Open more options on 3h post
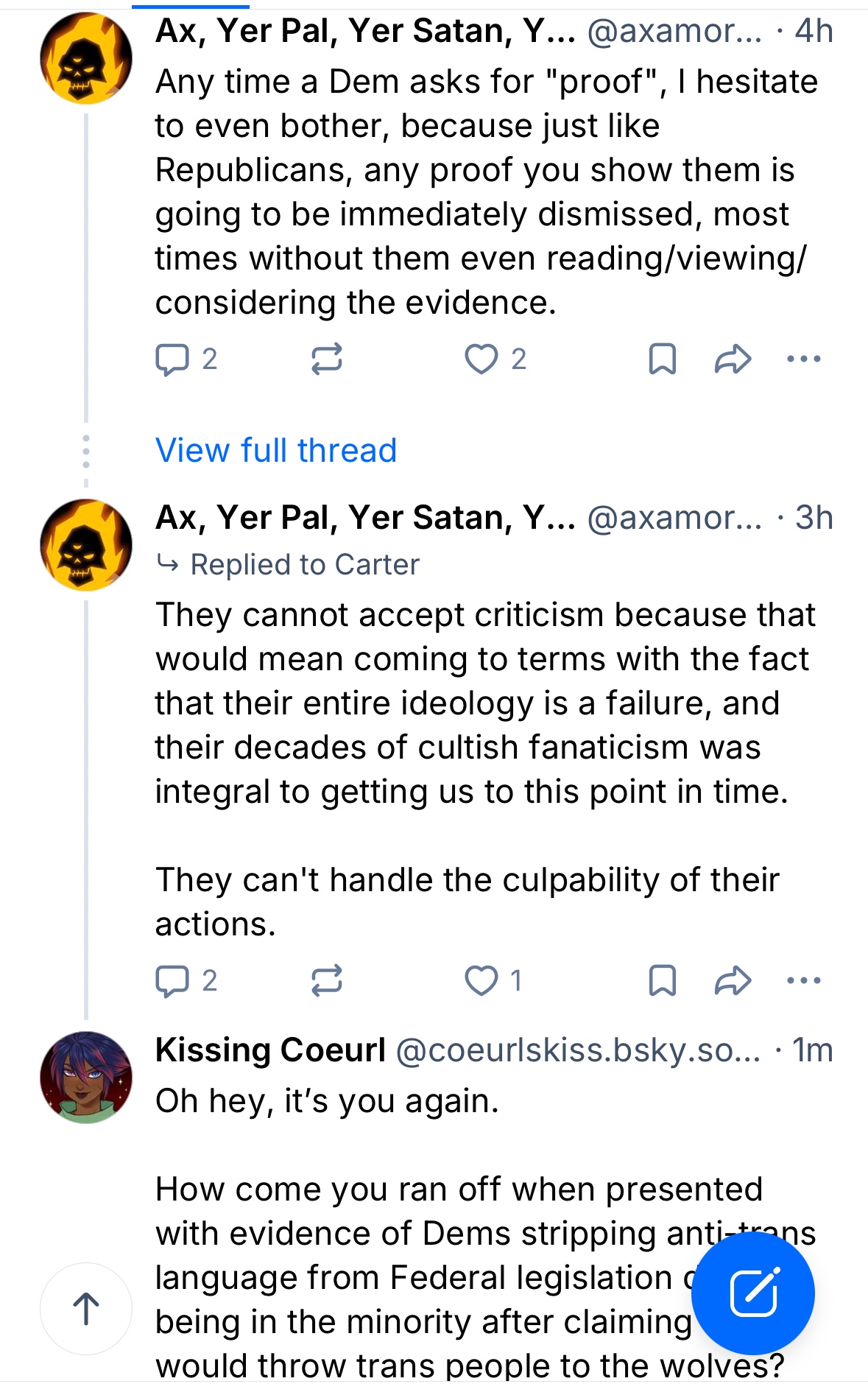Screen dimensions: 868x1395 pyautogui.click(x=803, y=980)
